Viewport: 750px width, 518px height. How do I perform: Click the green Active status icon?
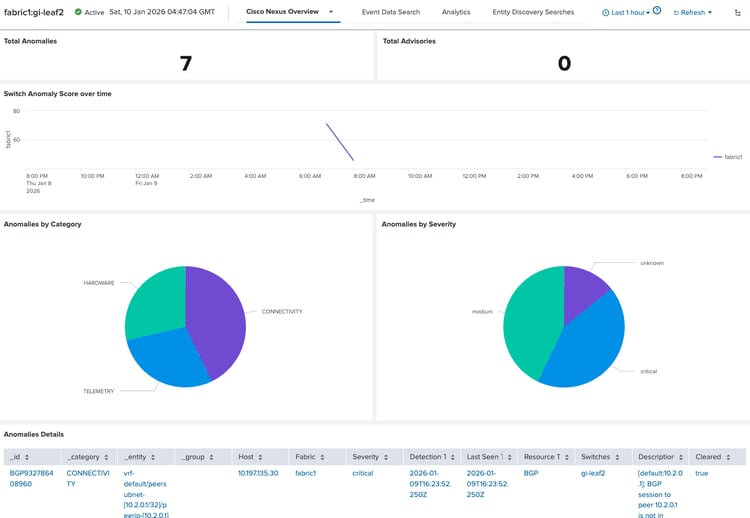78,13
